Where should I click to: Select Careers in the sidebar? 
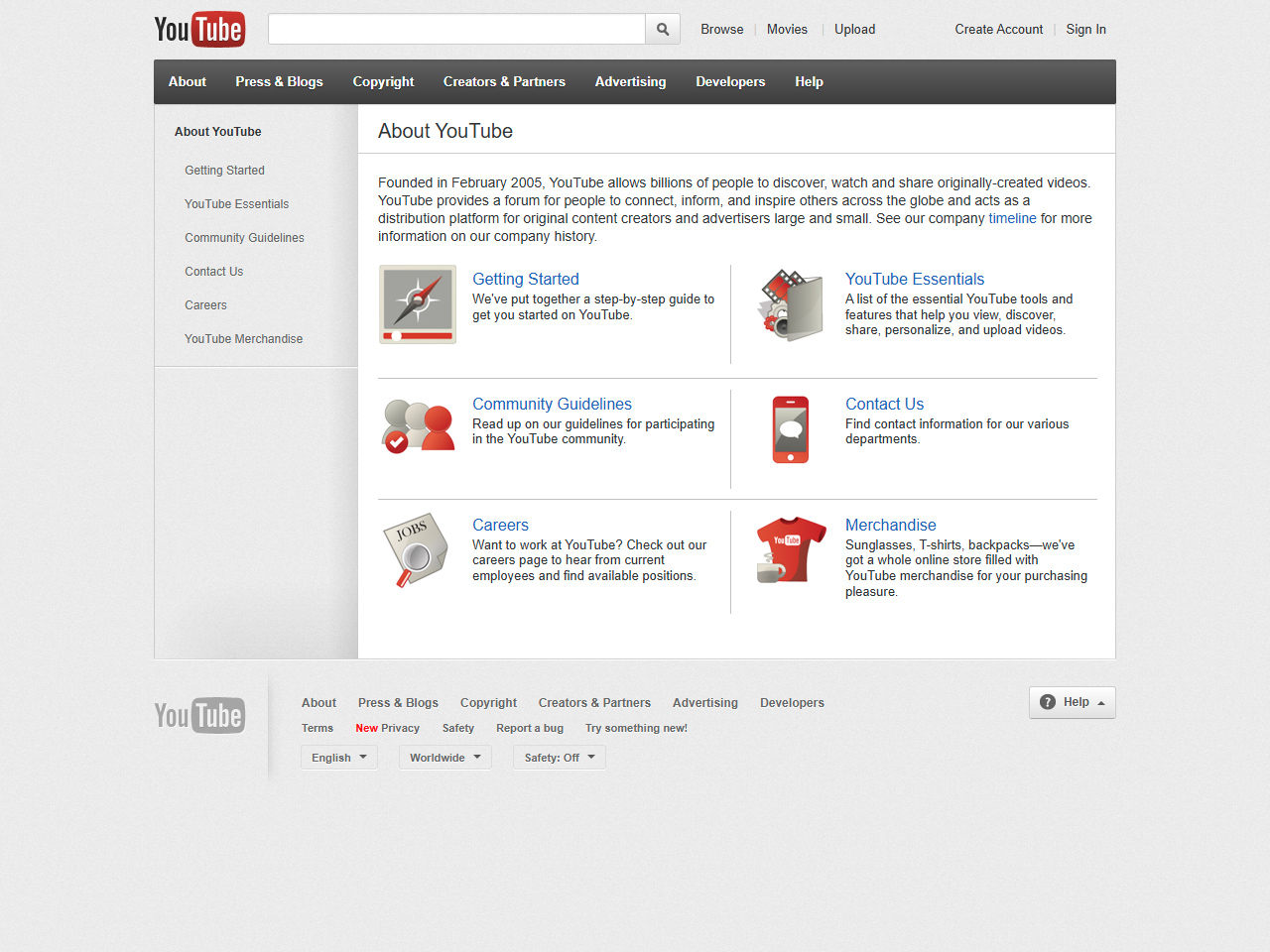point(205,305)
